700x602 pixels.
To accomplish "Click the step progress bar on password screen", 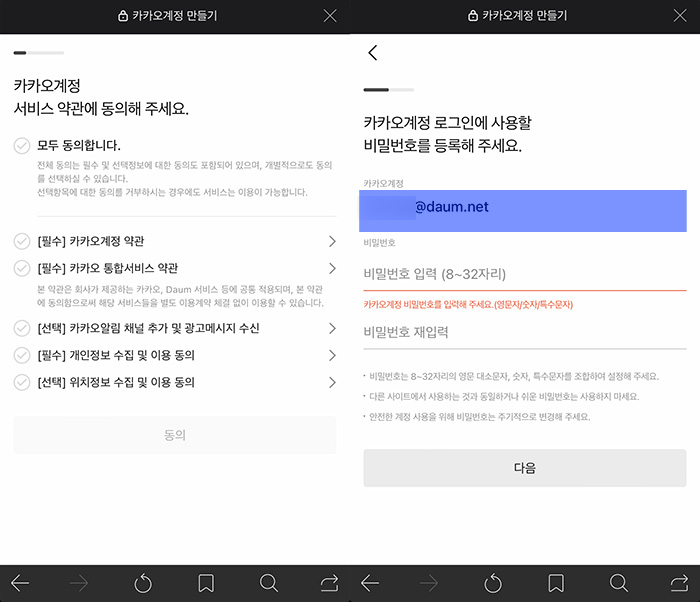I will [x=389, y=90].
